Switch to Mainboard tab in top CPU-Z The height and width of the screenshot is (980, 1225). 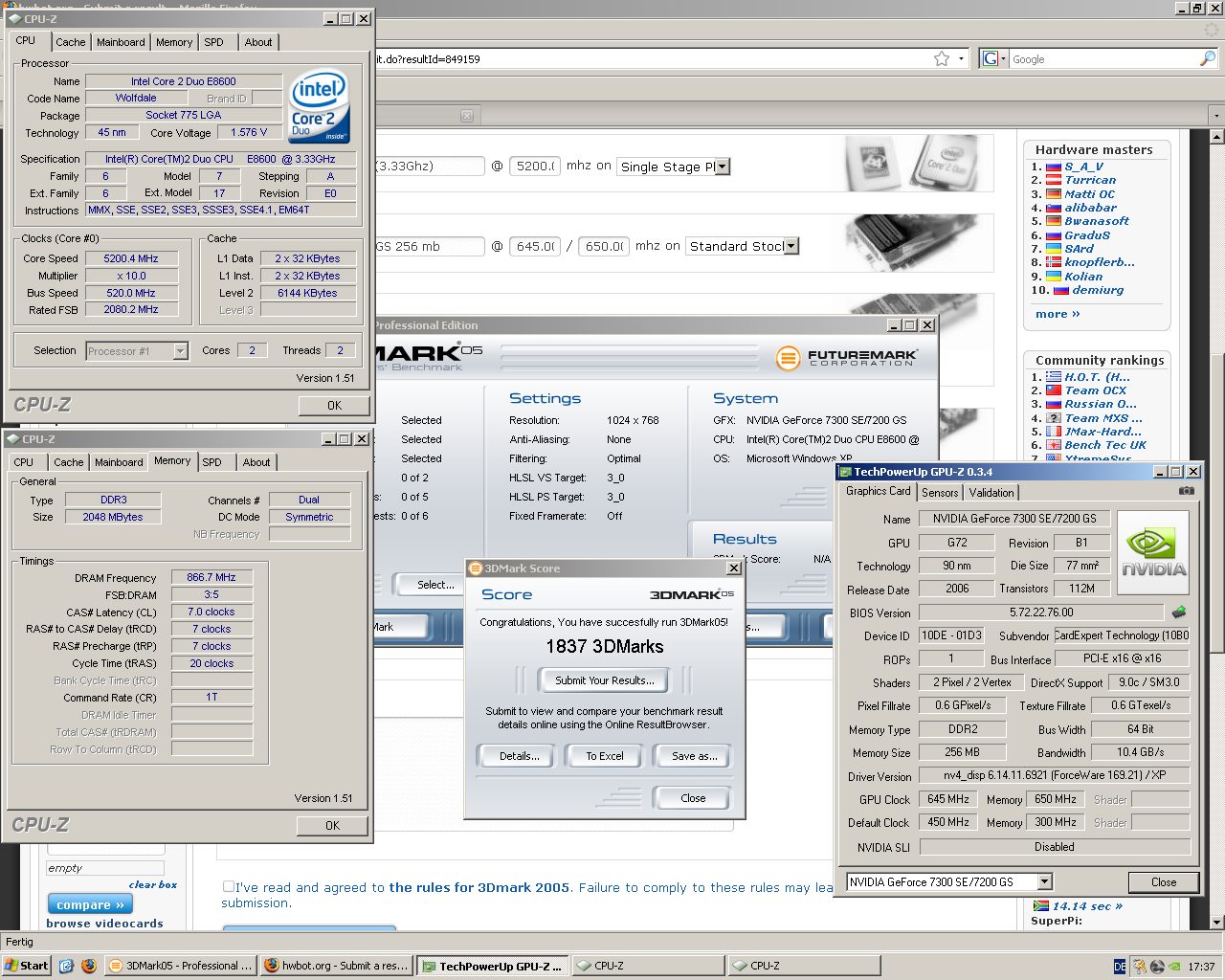coord(121,42)
